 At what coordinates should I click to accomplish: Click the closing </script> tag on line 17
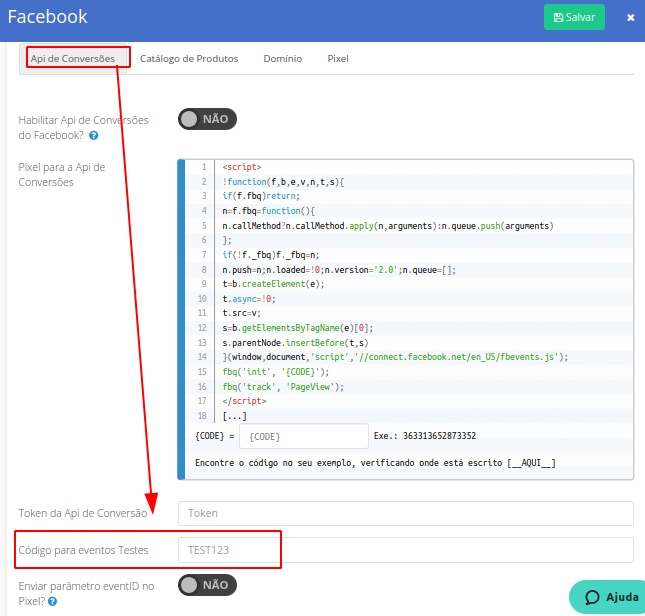point(244,401)
